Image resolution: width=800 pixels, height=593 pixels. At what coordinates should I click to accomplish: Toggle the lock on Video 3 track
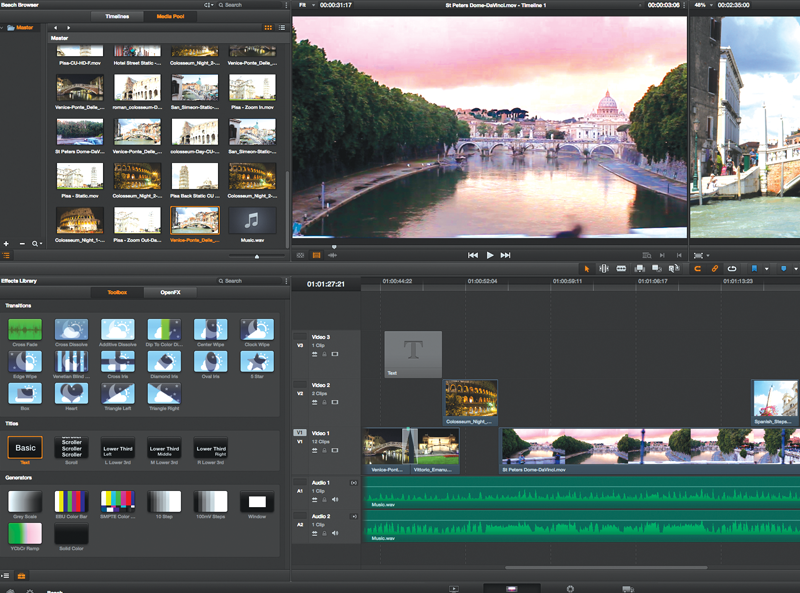[325, 354]
